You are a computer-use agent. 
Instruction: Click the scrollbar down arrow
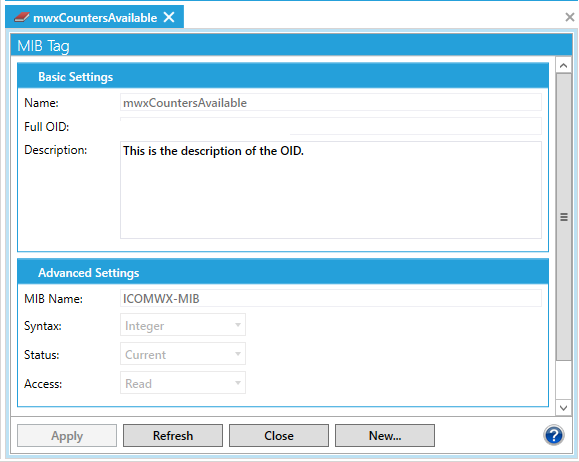click(563, 408)
